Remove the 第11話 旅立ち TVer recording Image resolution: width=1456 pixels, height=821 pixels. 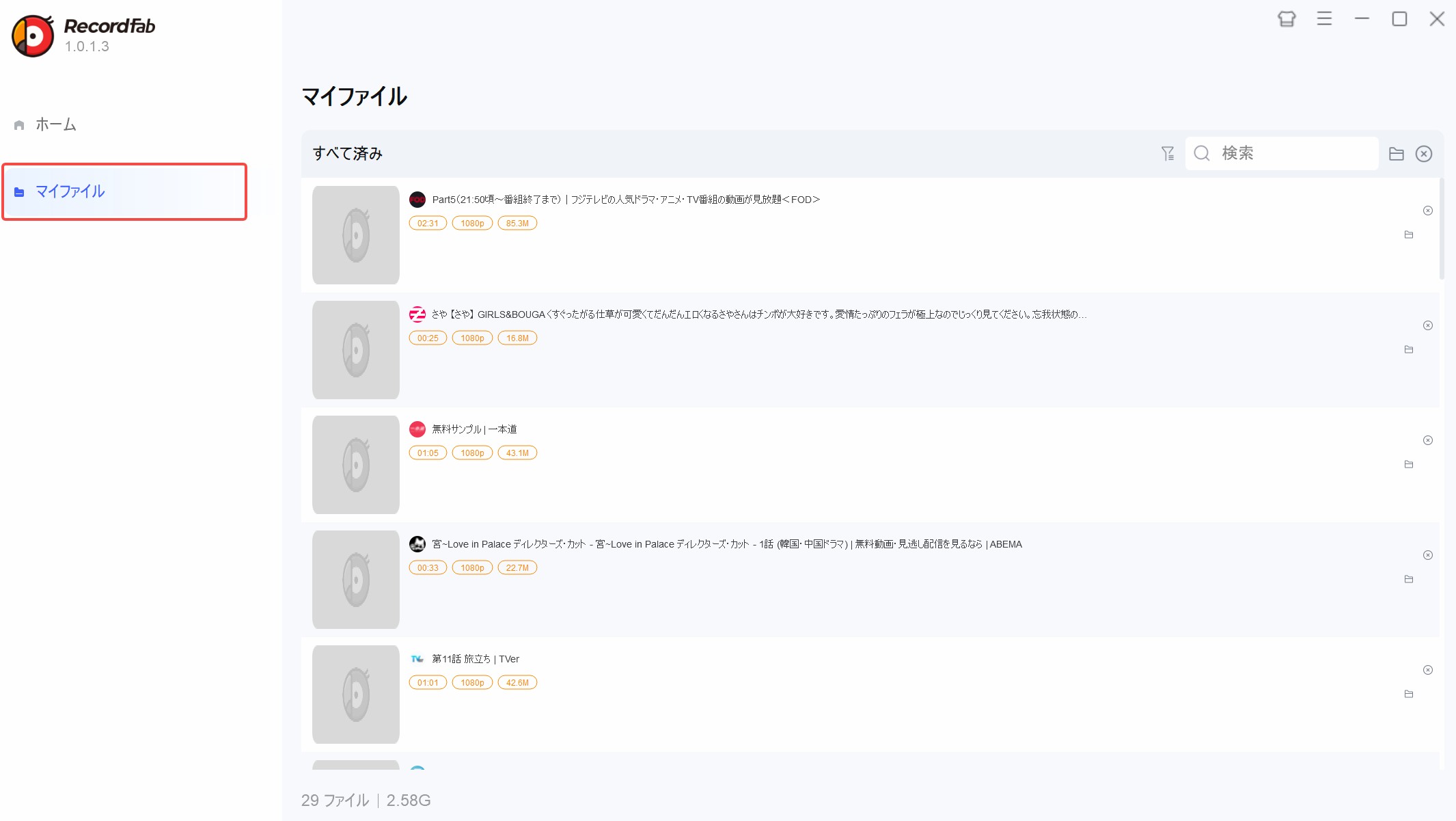pyautogui.click(x=1428, y=670)
